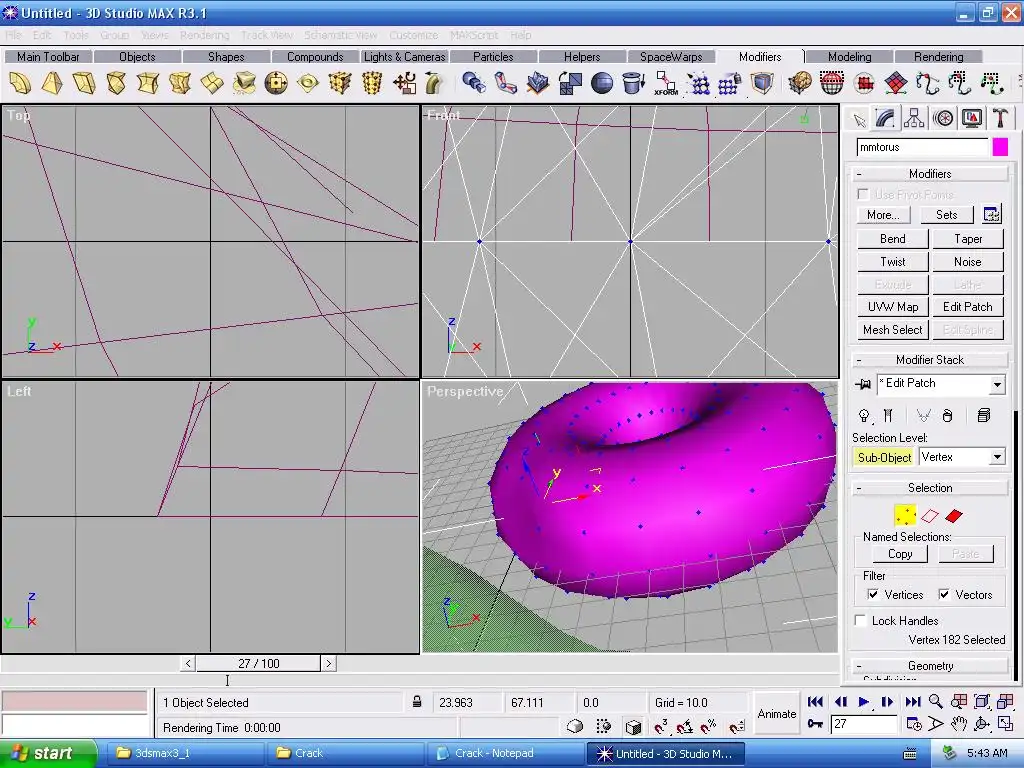1024x768 pixels.
Task: Click the Pin Stack icon
Action: 863,384
